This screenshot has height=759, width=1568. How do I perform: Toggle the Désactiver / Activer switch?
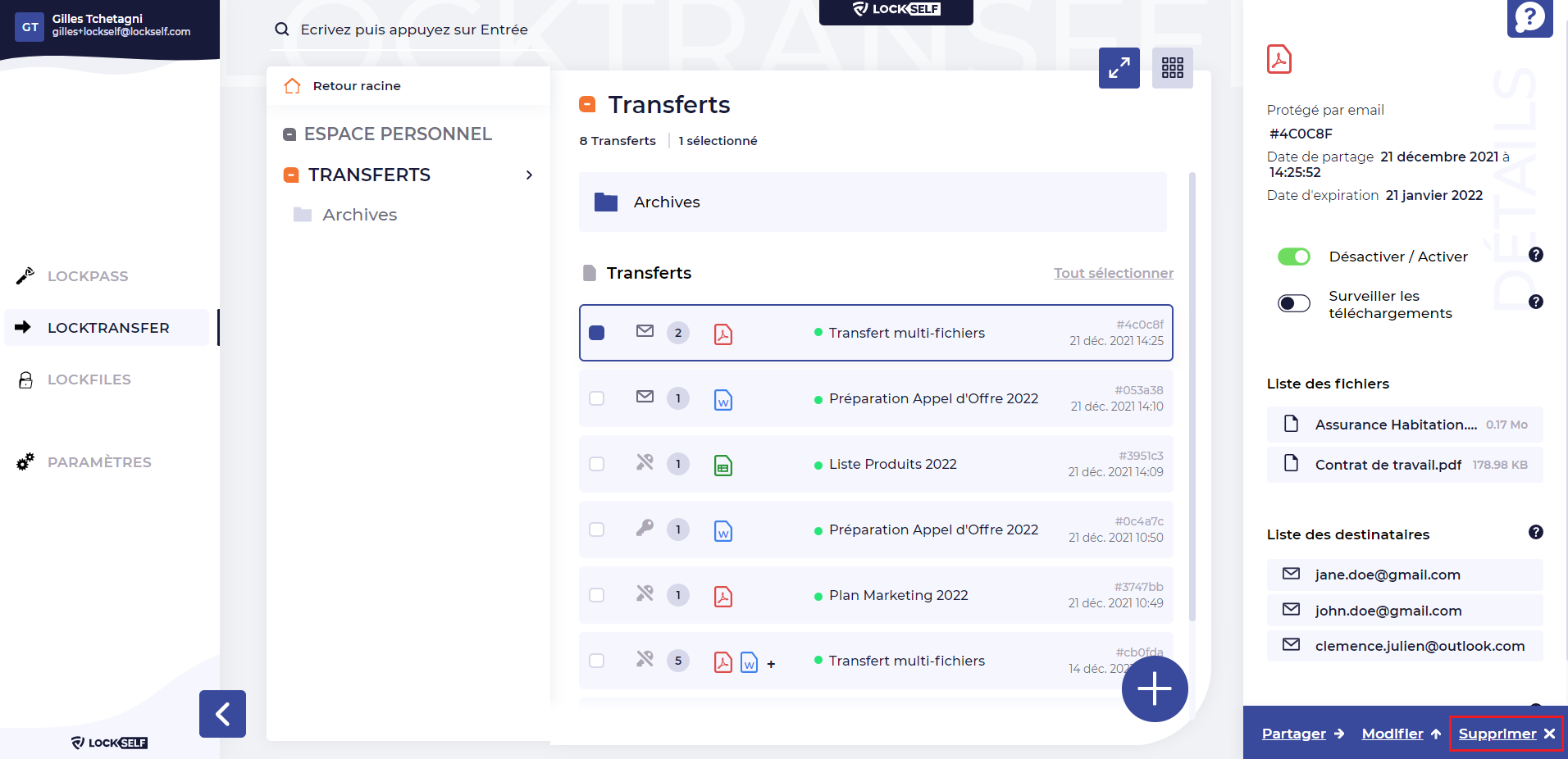pos(1293,257)
